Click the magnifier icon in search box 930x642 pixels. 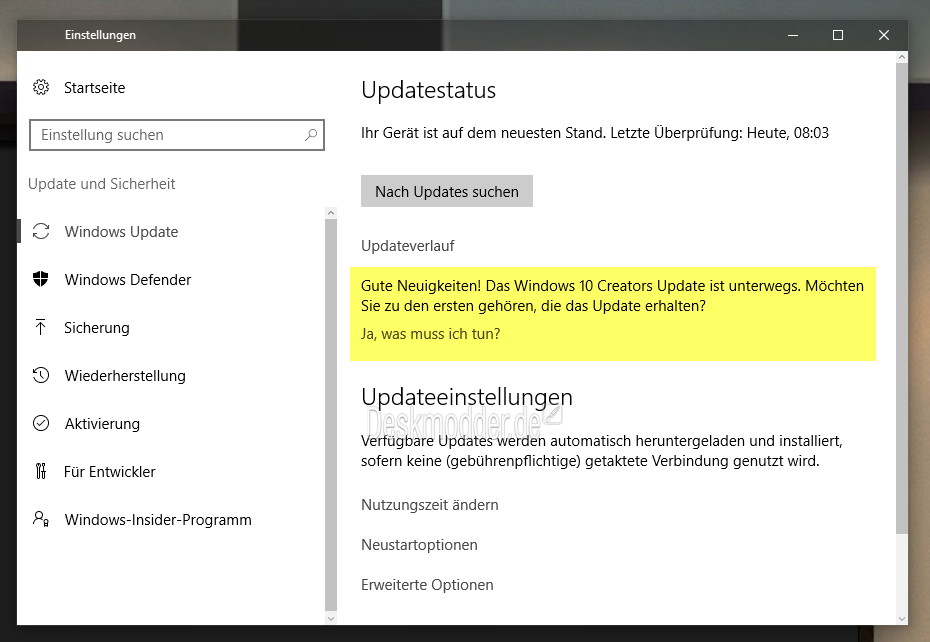coord(311,135)
